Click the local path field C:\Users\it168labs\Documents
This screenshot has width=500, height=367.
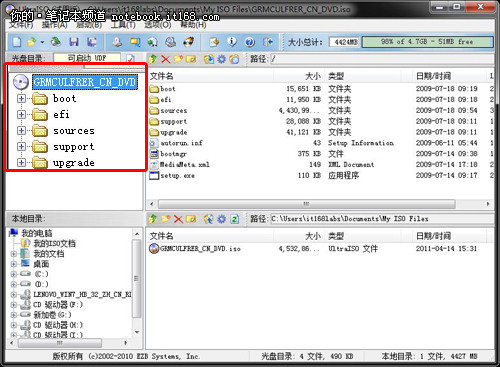[382, 219]
